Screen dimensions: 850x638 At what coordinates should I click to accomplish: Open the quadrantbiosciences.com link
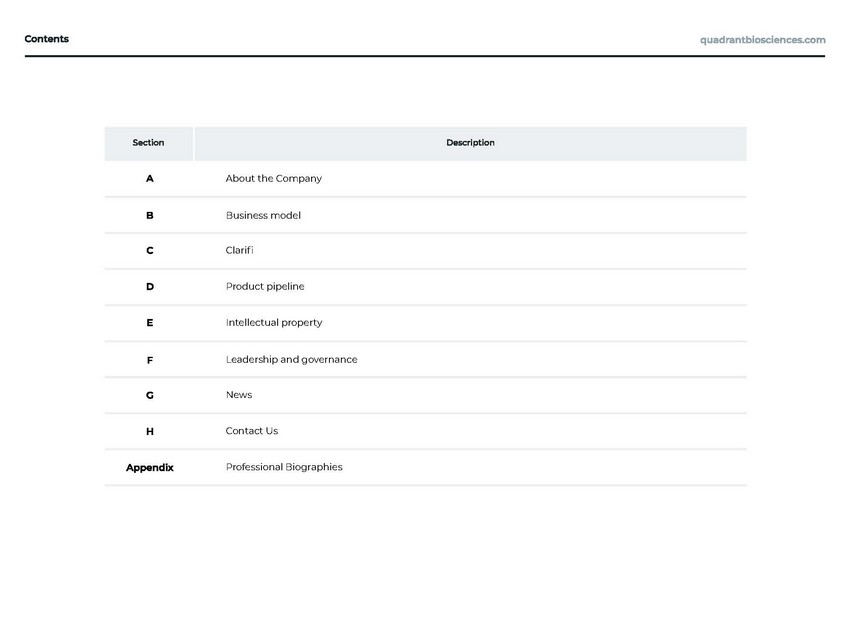click(762, 40)
